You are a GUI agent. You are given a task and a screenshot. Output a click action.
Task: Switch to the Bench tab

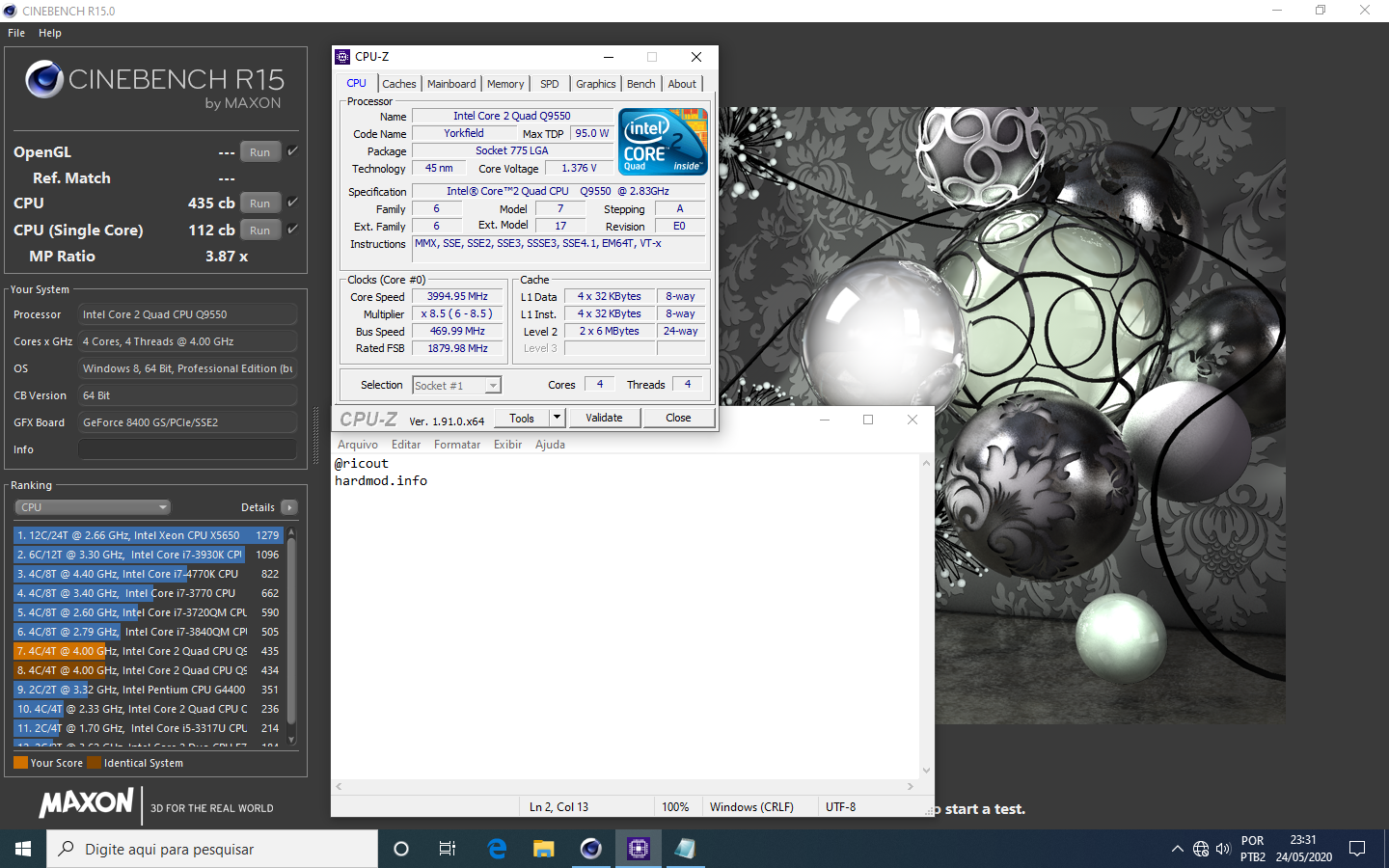point(641,84)
